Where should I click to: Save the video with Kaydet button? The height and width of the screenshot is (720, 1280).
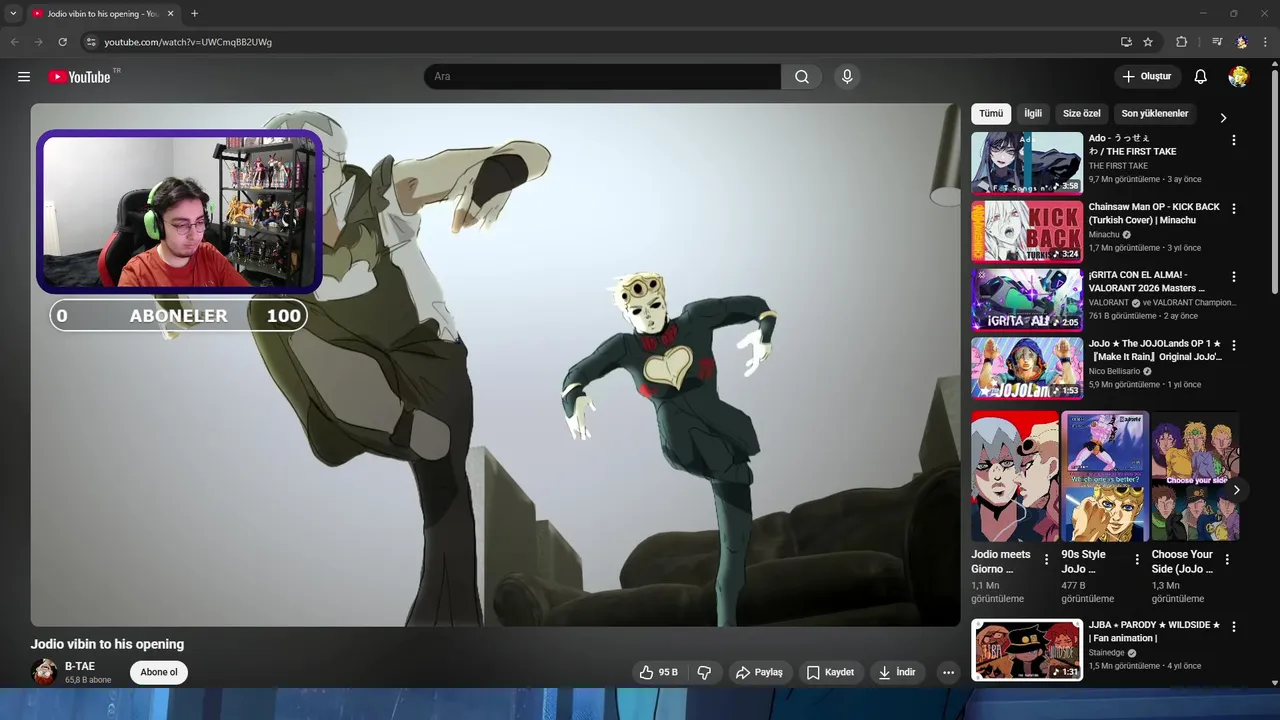(830, 673)
